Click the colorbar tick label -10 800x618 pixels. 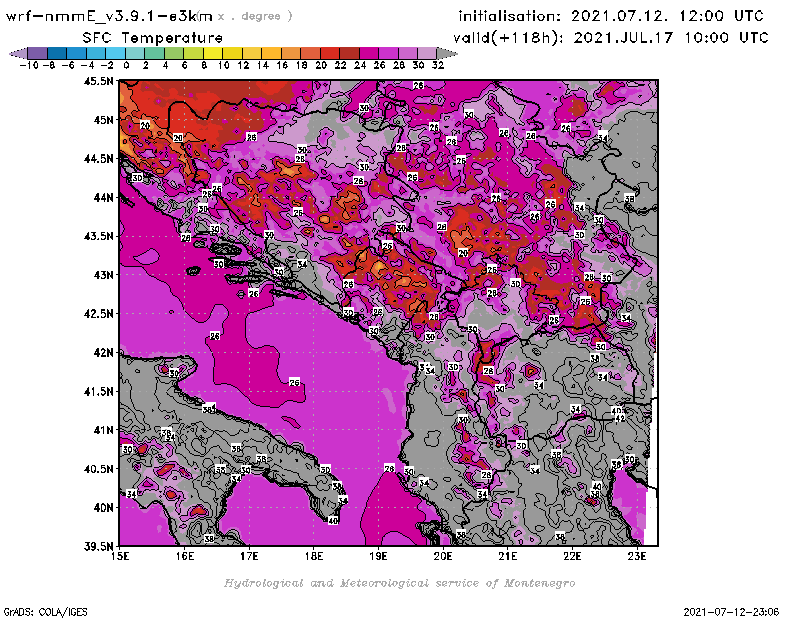point(29,65)
